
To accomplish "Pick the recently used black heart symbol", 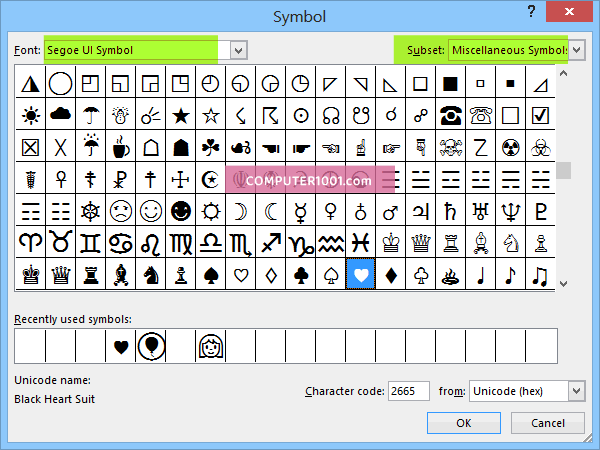I will pyautogui.click(x=121, y=347).
